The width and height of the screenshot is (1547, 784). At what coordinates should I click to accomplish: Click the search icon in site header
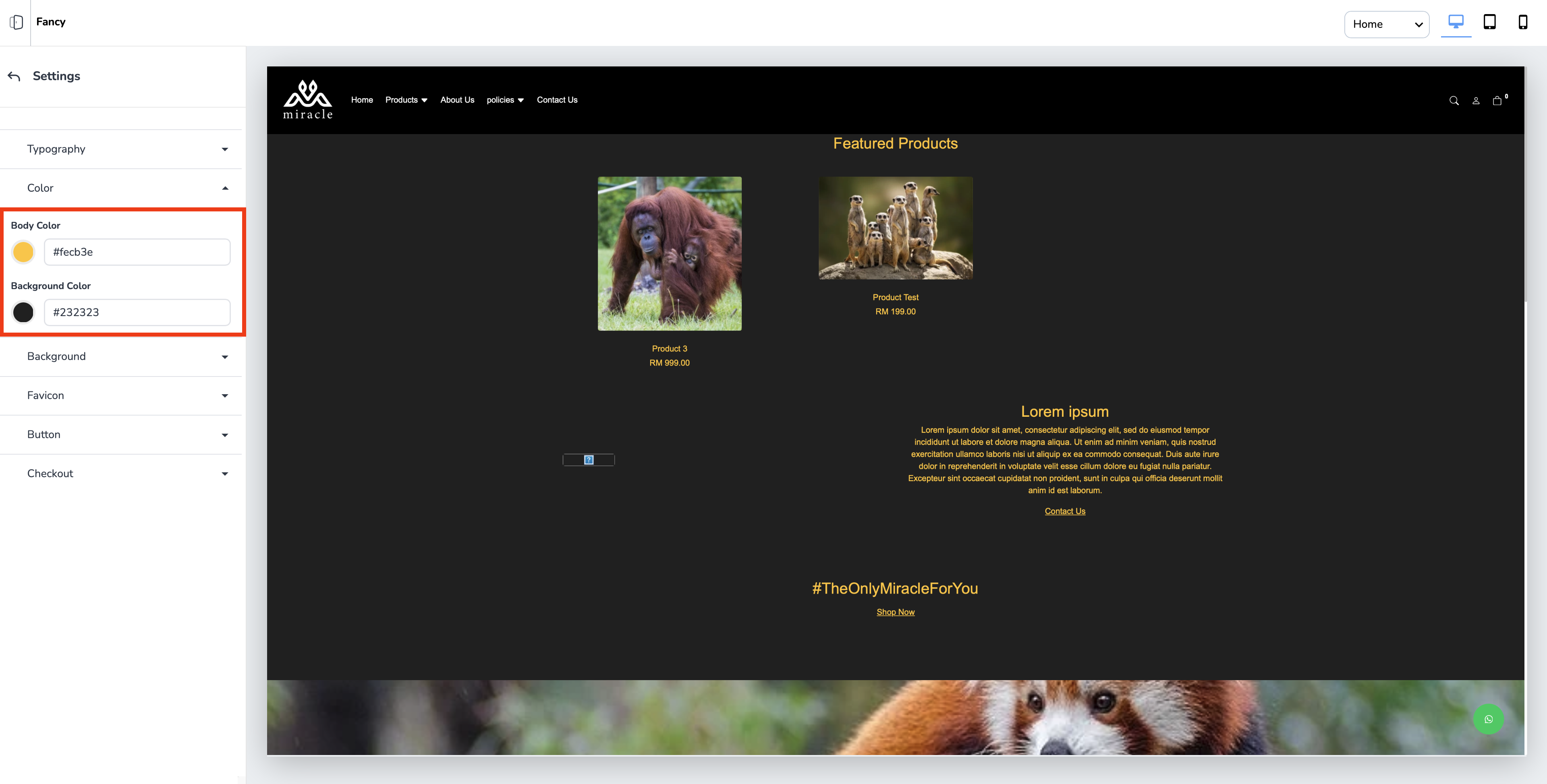click(1454, 101)
